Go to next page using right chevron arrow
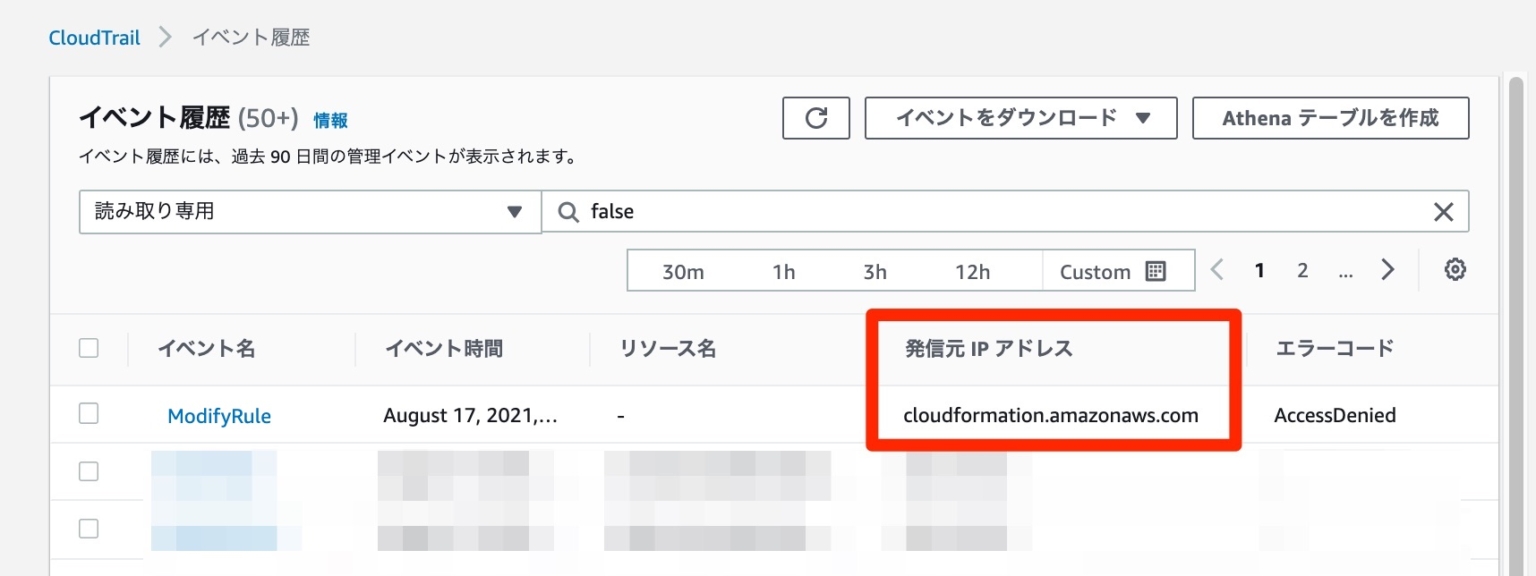 (1388, 269)
